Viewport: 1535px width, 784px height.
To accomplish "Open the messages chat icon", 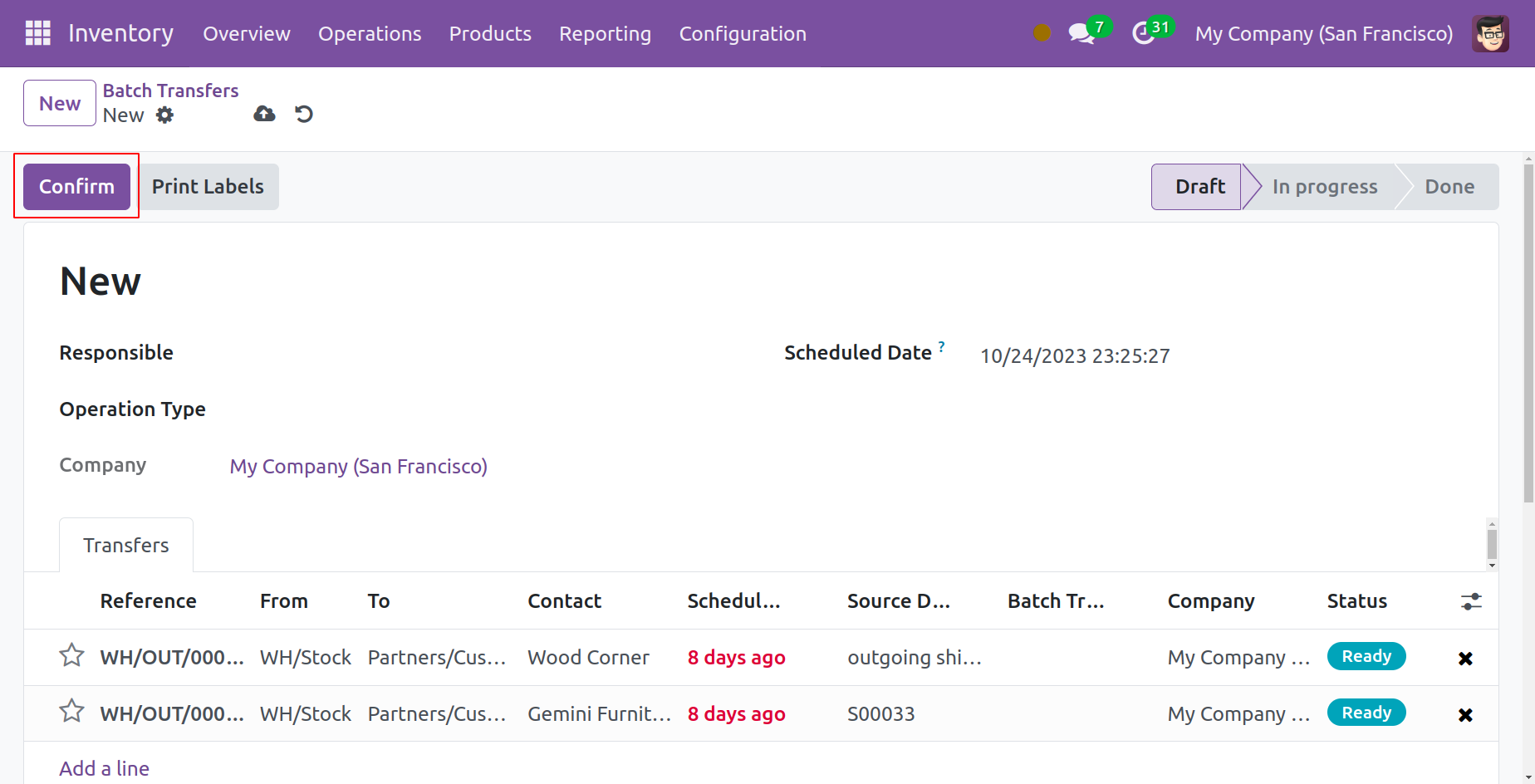I will [1081, 33].
